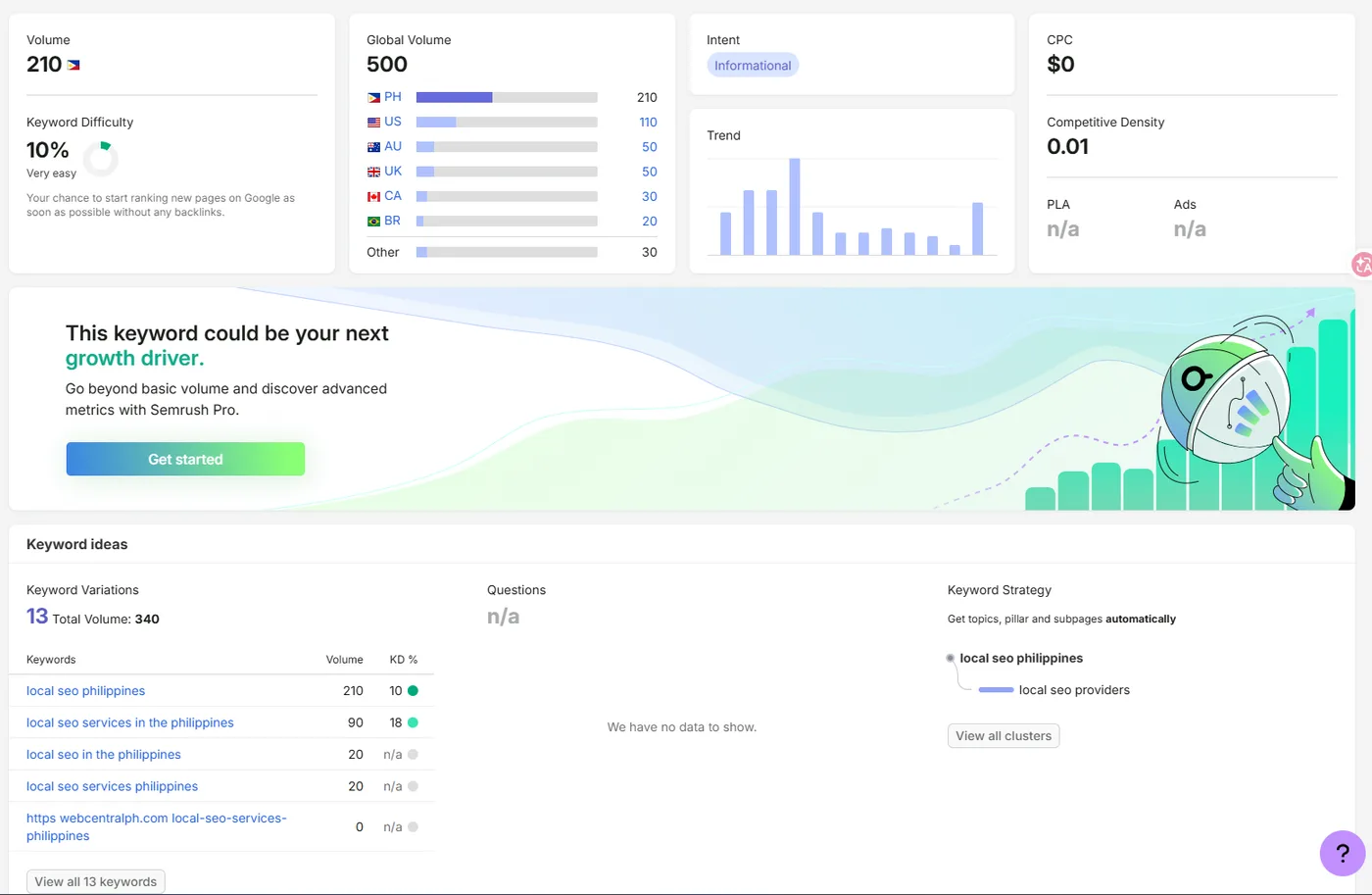
Task: Click the last bar in Trend chart
Action: pos(977,228)
